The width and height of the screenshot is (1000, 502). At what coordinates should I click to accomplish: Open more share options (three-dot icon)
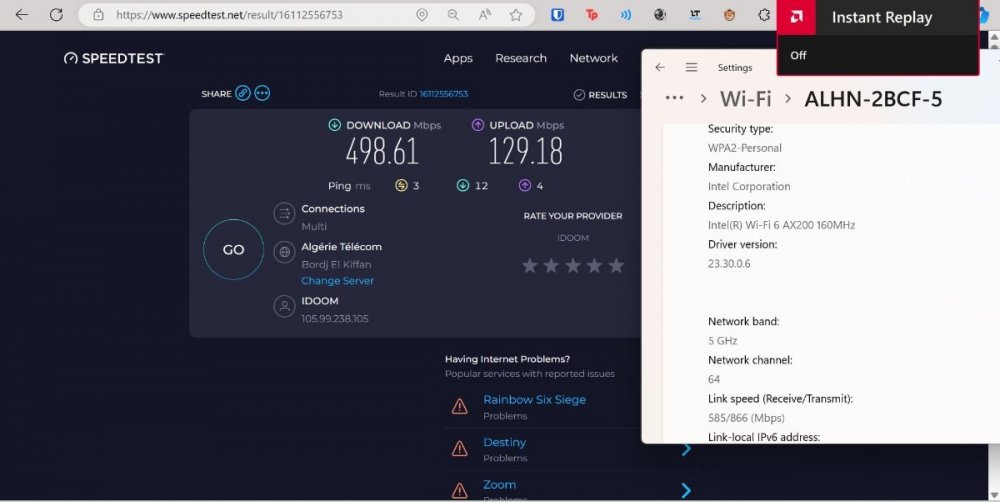point(262,94)
